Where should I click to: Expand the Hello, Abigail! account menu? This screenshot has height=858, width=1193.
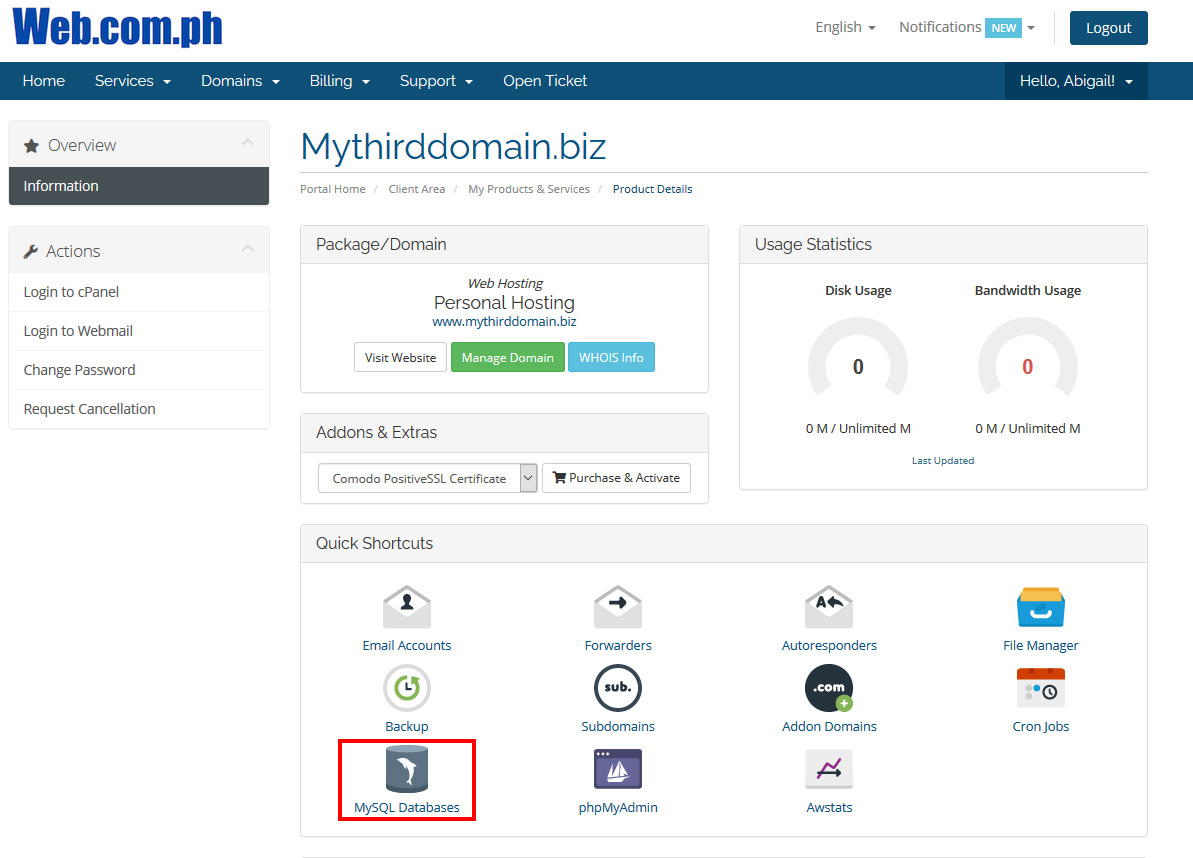point(1076,81)
